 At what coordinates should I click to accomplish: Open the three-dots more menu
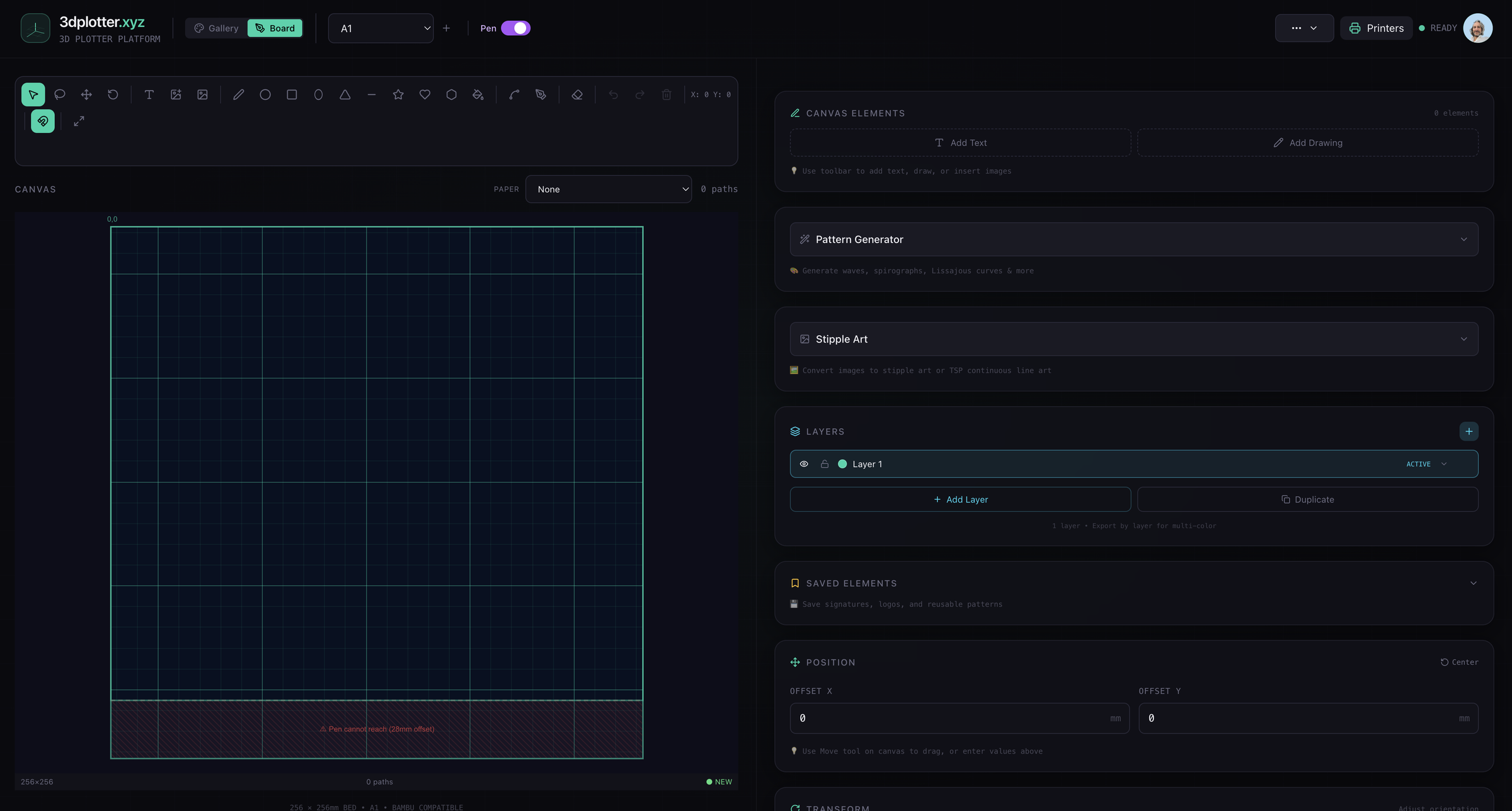pos(1304,28)
